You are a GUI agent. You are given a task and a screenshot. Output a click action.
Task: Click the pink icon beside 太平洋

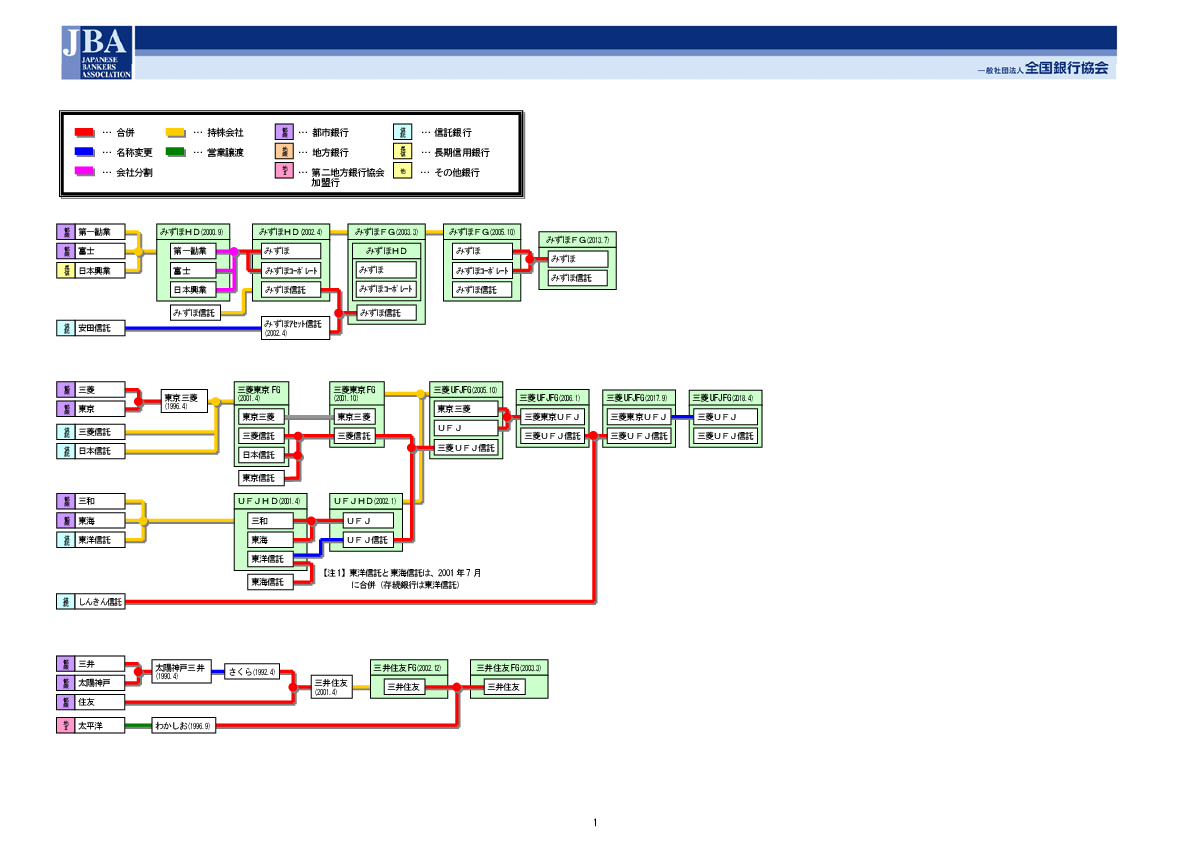tap(64, 726)
